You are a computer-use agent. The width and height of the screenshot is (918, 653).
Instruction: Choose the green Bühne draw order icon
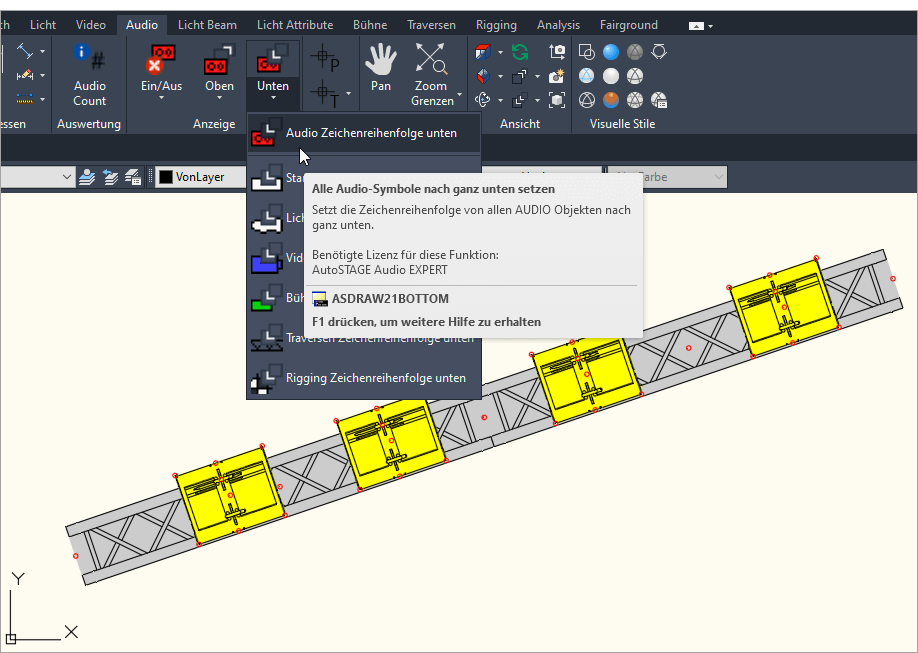[x=268, y=299]
